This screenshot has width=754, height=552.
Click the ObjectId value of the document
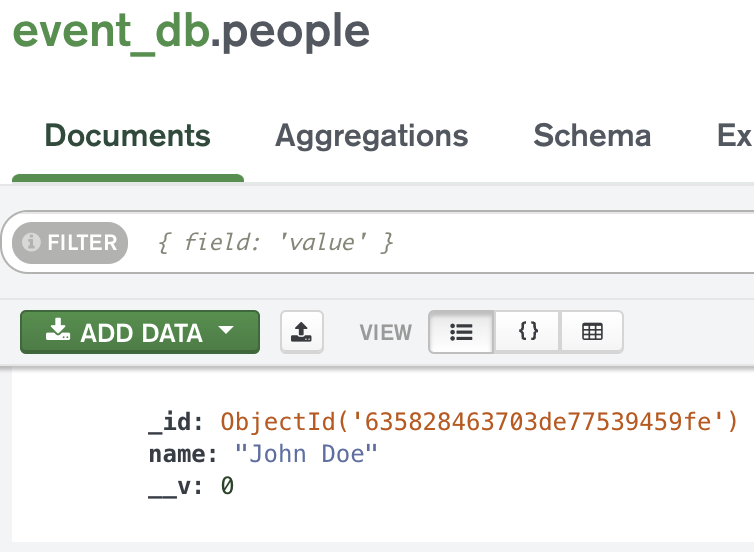[x=479, y=421]
